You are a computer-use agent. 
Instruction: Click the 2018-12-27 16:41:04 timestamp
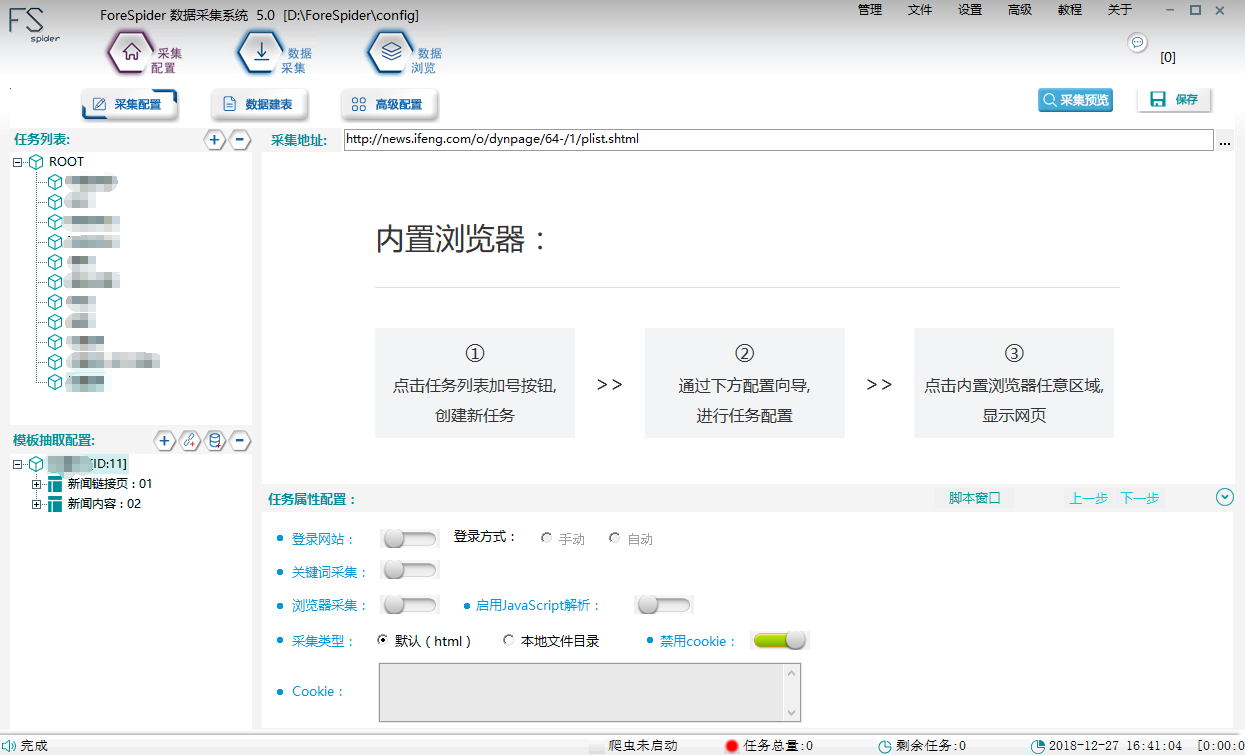tap(1115, 746)
